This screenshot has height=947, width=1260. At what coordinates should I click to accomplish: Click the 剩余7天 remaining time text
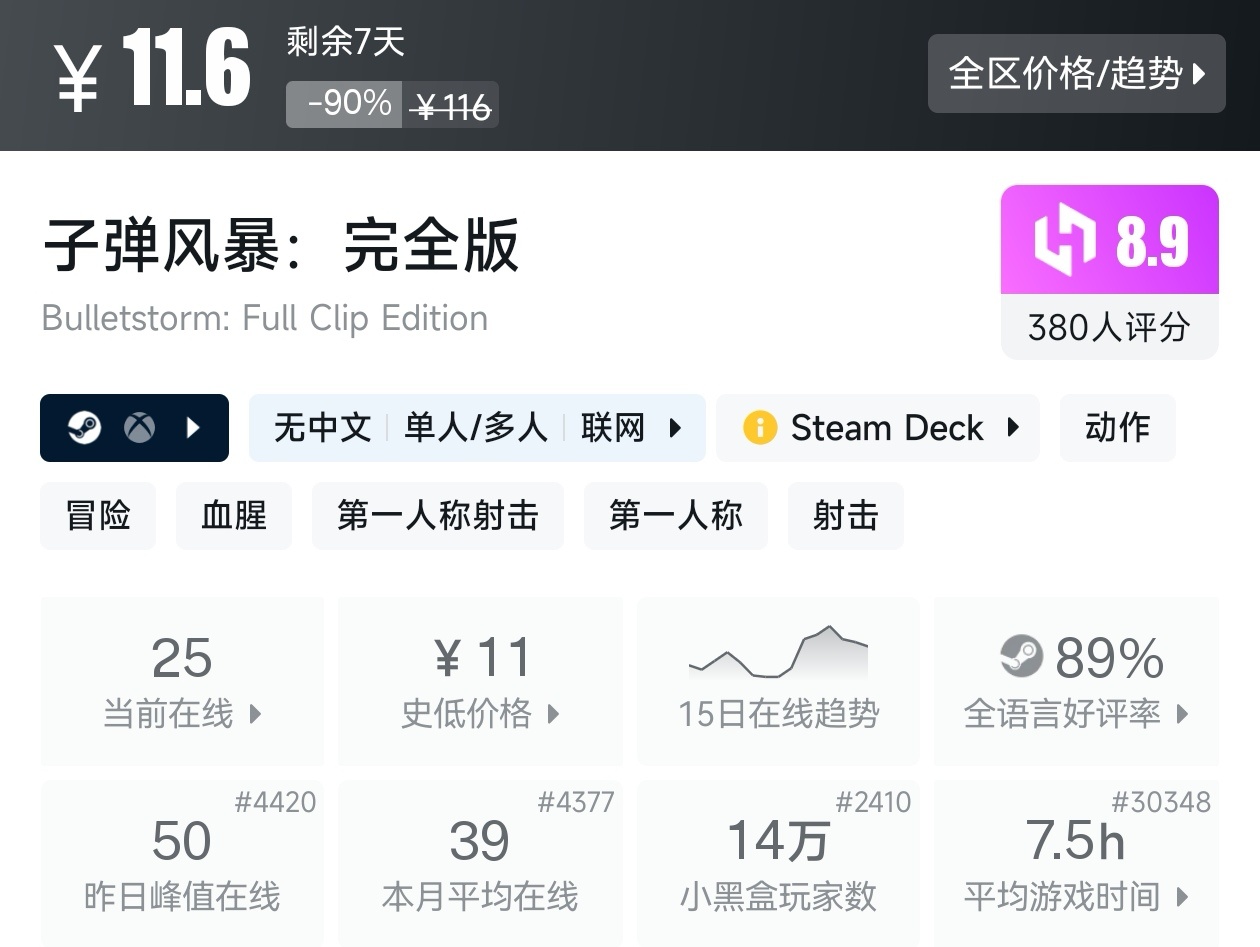pos(345,42)
